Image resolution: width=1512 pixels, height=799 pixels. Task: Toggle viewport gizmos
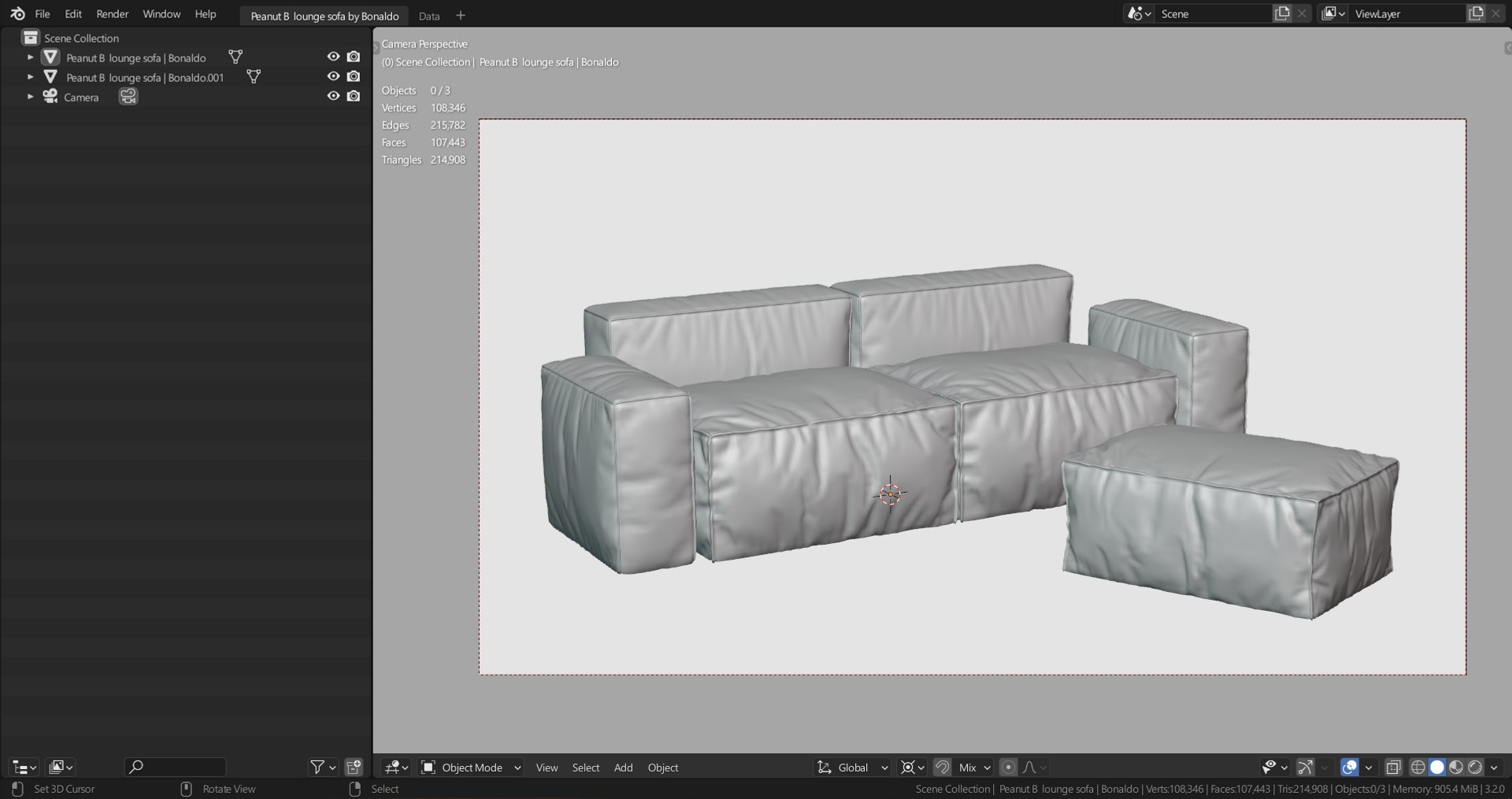click(x=1305, y=767)
